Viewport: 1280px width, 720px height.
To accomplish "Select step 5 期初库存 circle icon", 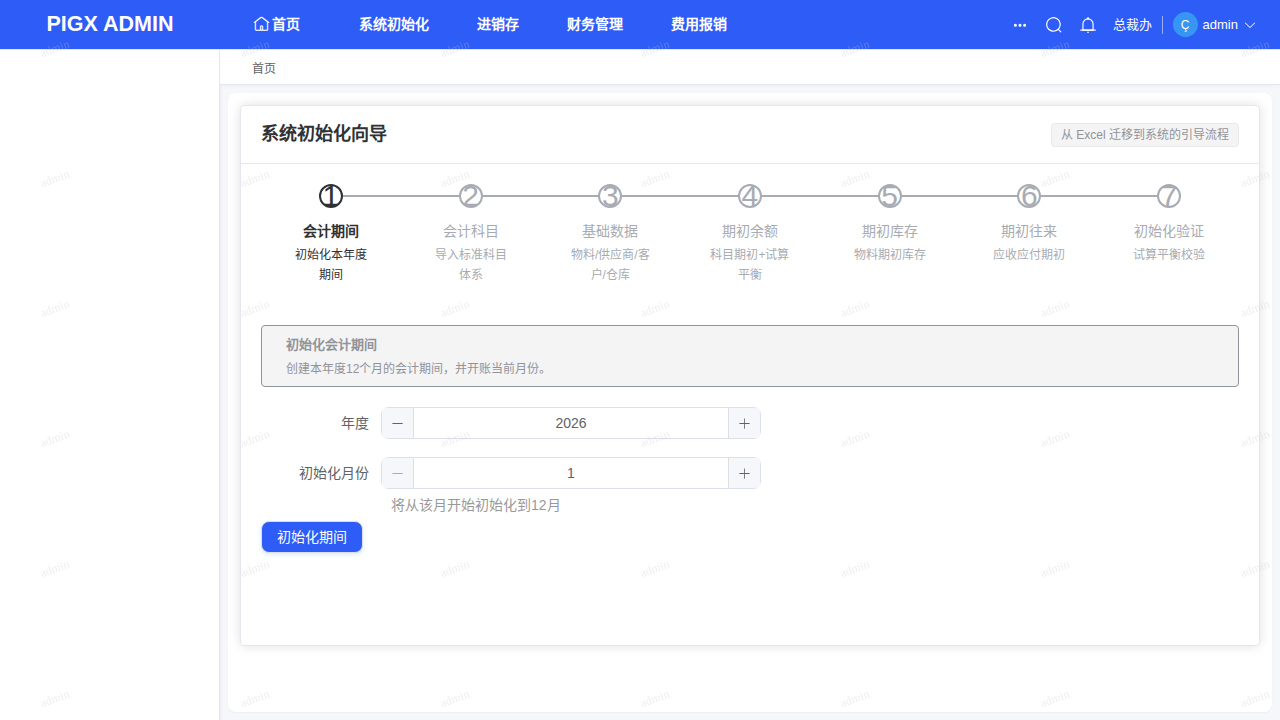I will (x=890, y=196).
